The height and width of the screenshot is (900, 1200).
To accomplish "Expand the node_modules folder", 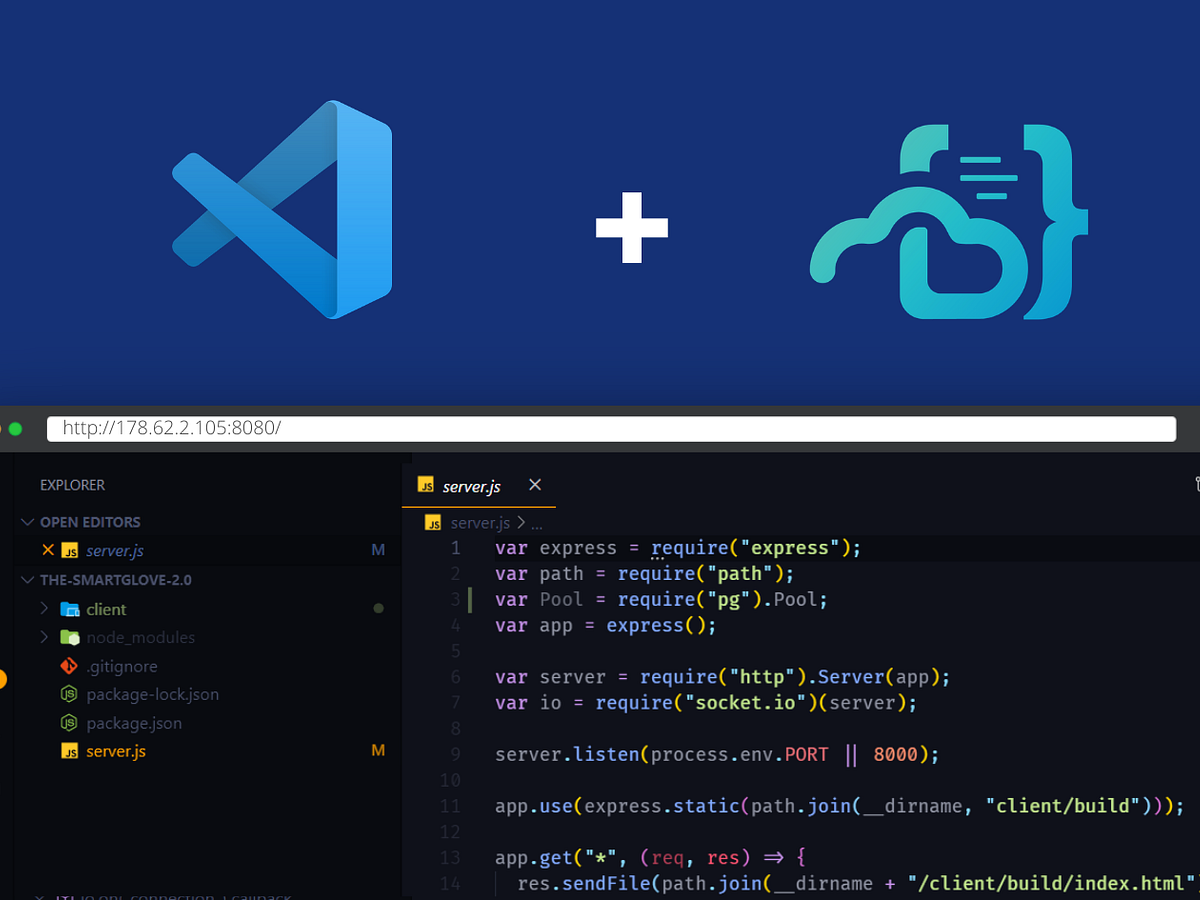I will [44, 637].
